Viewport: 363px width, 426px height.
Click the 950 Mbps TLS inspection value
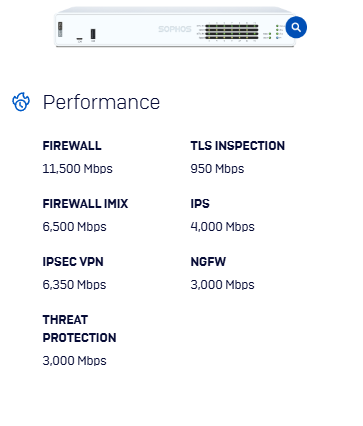click(x=217, y=169)
